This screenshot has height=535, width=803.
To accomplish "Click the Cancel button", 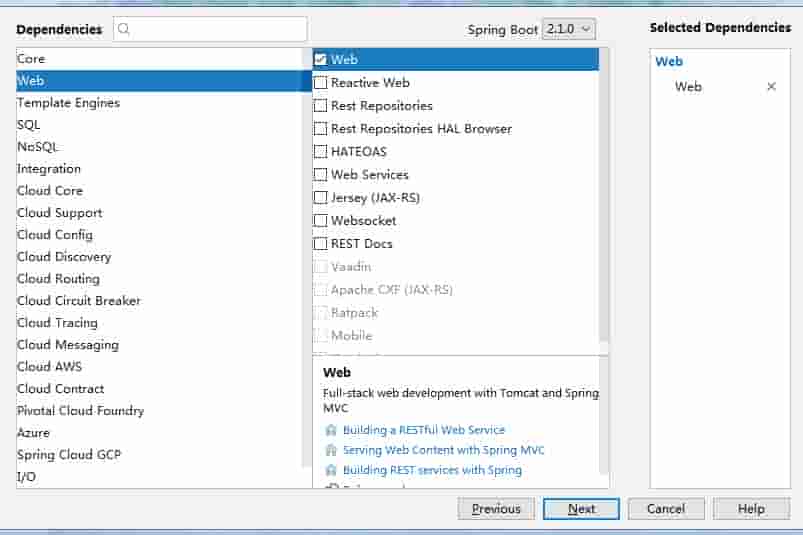I will [x=665, y=509].
